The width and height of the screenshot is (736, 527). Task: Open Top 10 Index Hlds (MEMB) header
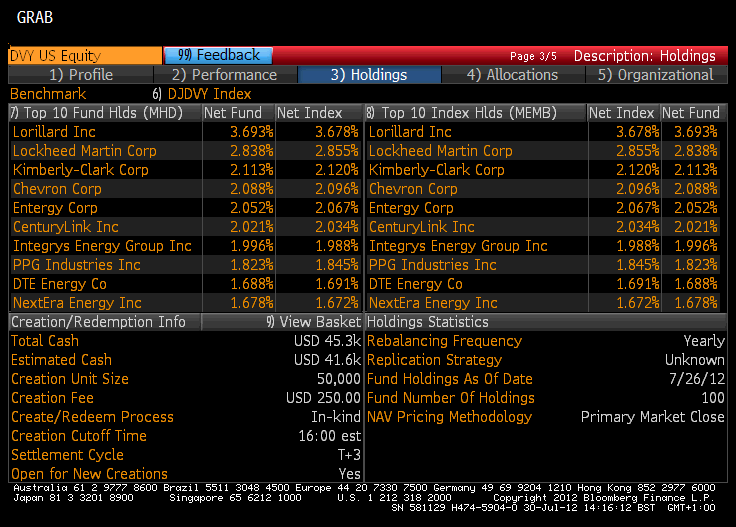[476, 113]
